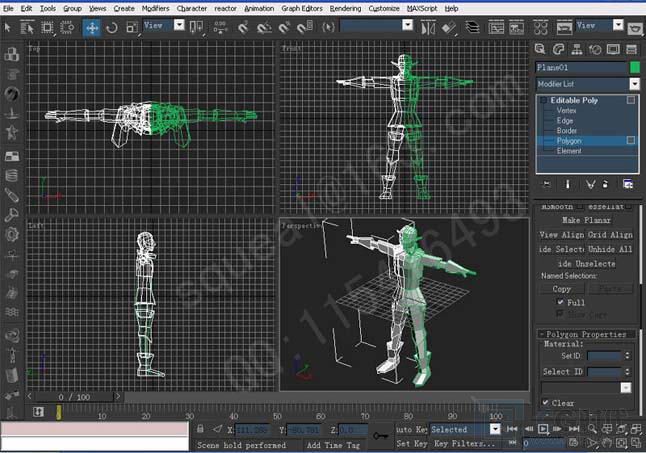Image resolution: width=646 pixels, height=453 pixels.
Task: Open the Rendering menu
Action: point(345,8)
